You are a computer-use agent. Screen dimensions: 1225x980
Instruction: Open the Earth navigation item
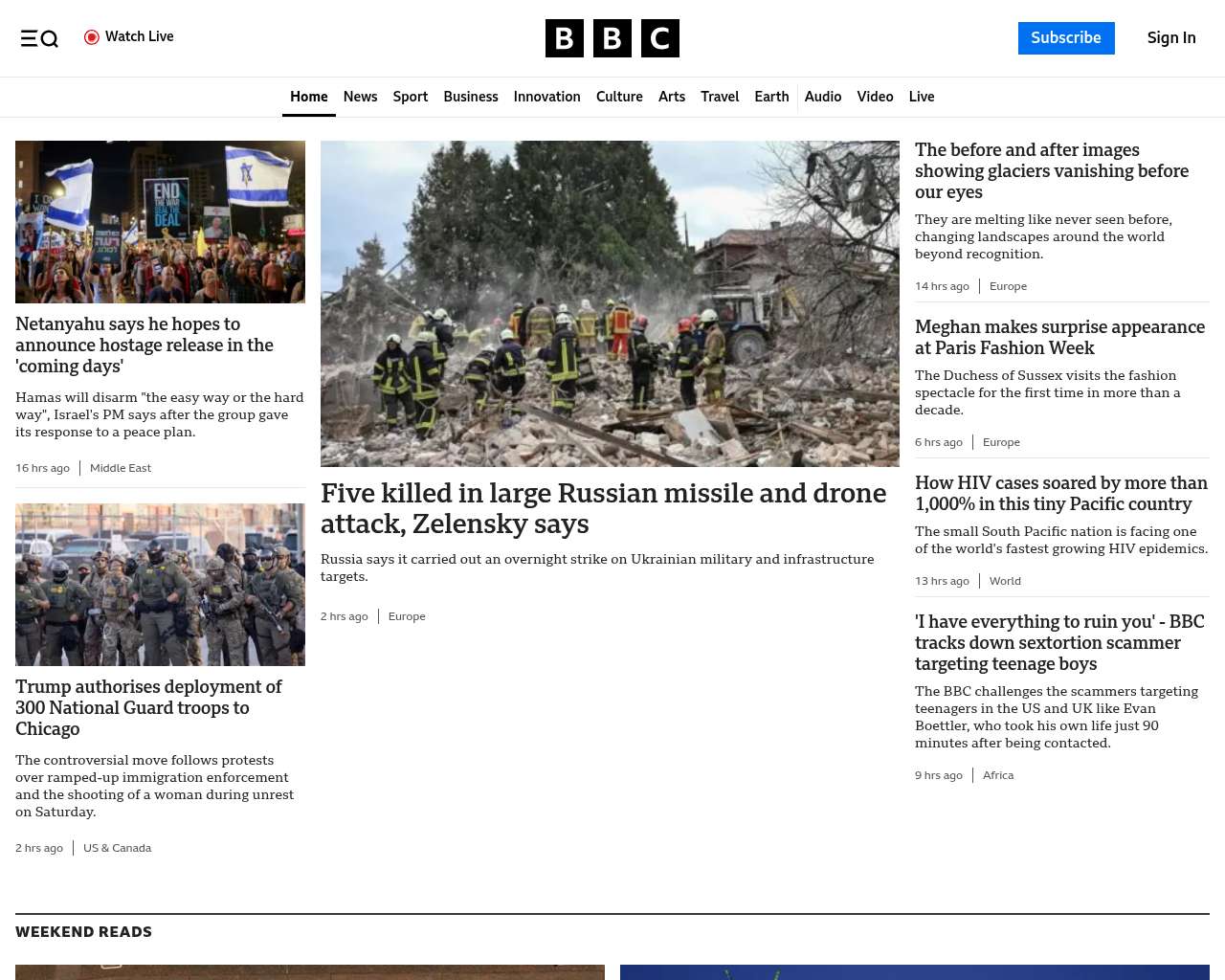[x=770, y=97]
